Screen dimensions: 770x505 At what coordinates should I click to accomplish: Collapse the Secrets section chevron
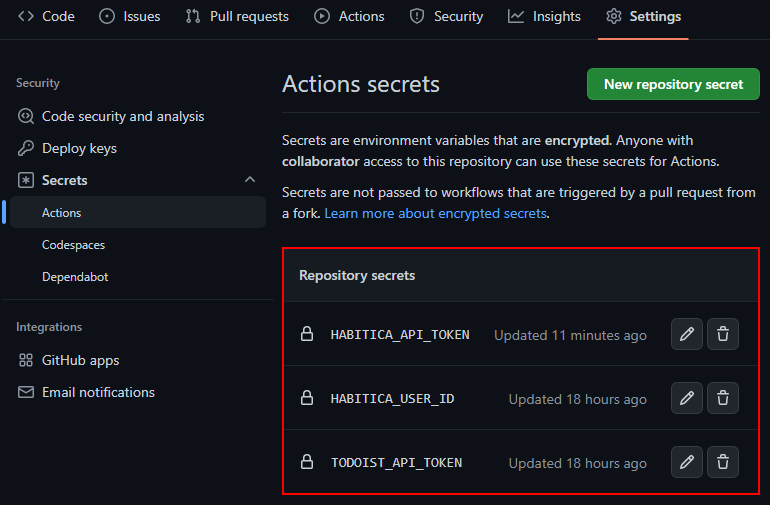250,180
